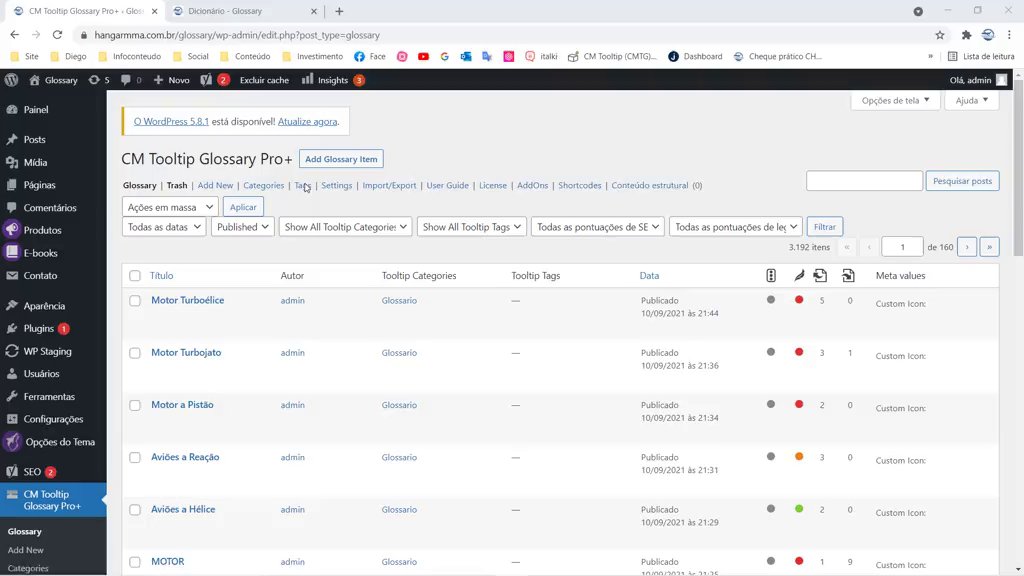Viewport: 1024px width, 576px height.
Task: Click the Pesquisar posts button
Action: pos(963,181)
